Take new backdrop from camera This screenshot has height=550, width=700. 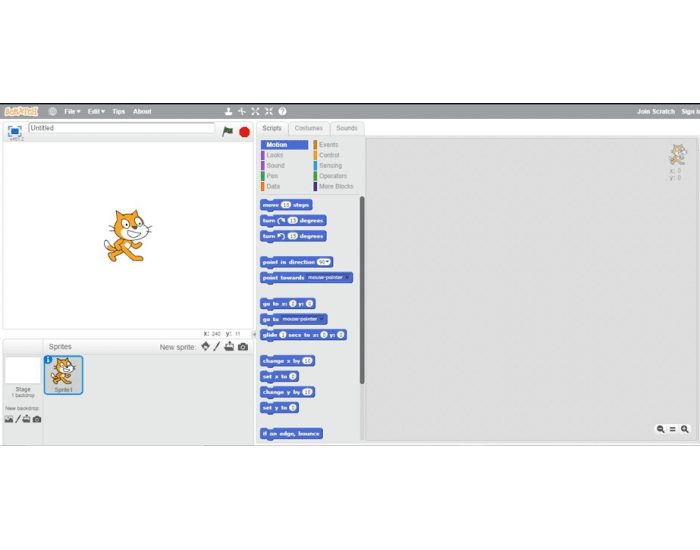(x=37, y=419)
